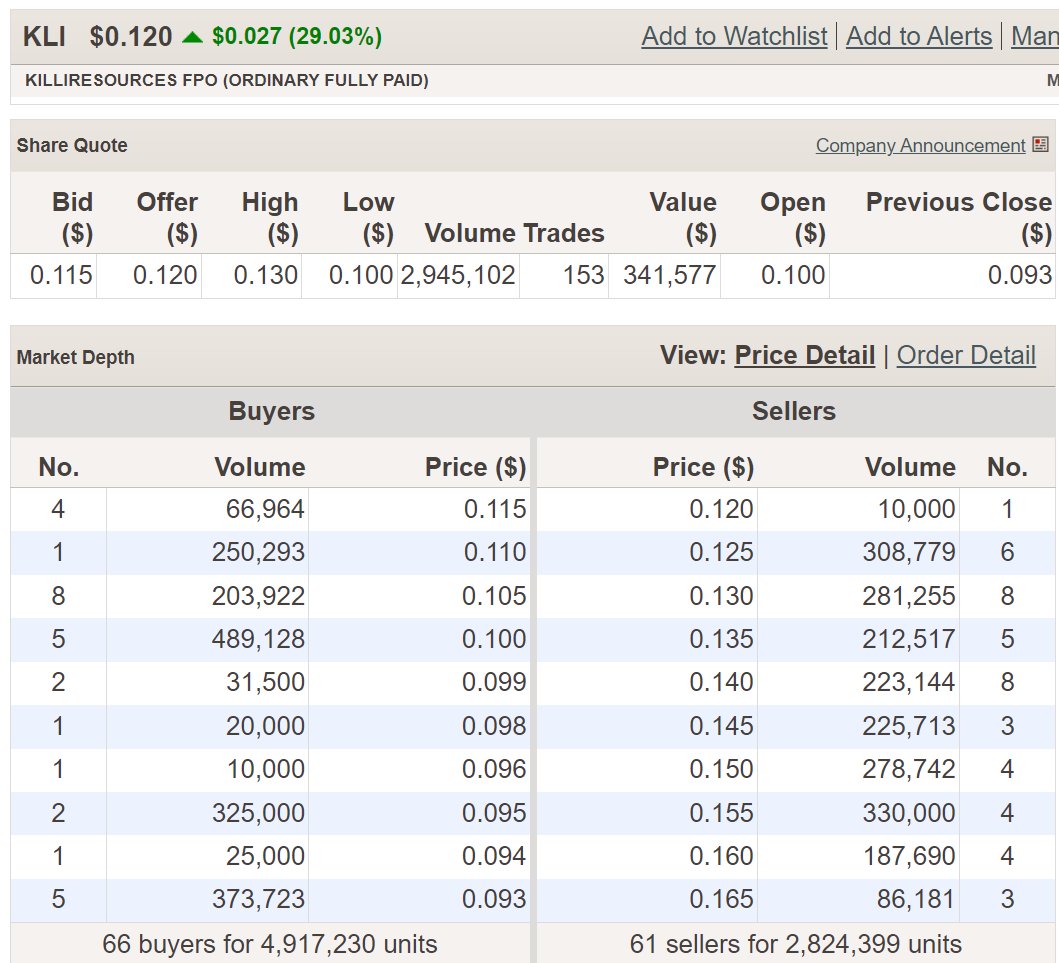
Task: Click seller price 0.155
Action: pyautogui.click(x=721, y=813)
